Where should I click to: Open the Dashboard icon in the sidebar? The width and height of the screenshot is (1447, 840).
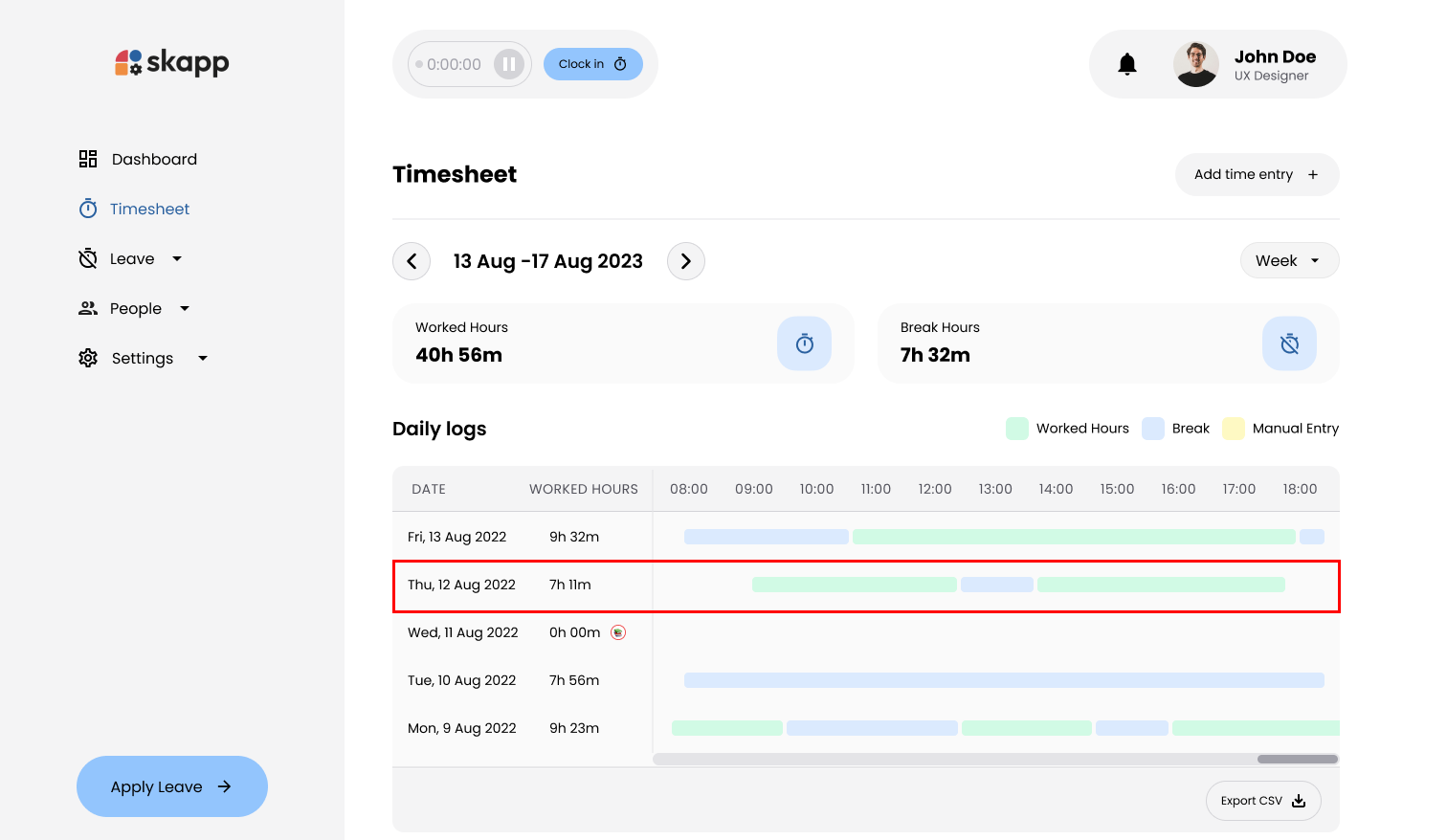click(x=87, y=159)
